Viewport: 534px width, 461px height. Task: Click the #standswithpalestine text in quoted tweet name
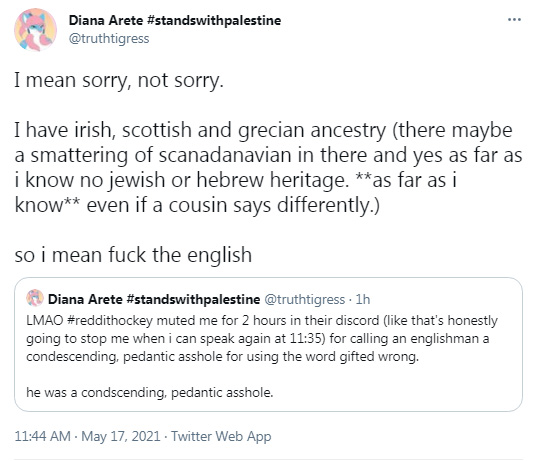point(193,299)
